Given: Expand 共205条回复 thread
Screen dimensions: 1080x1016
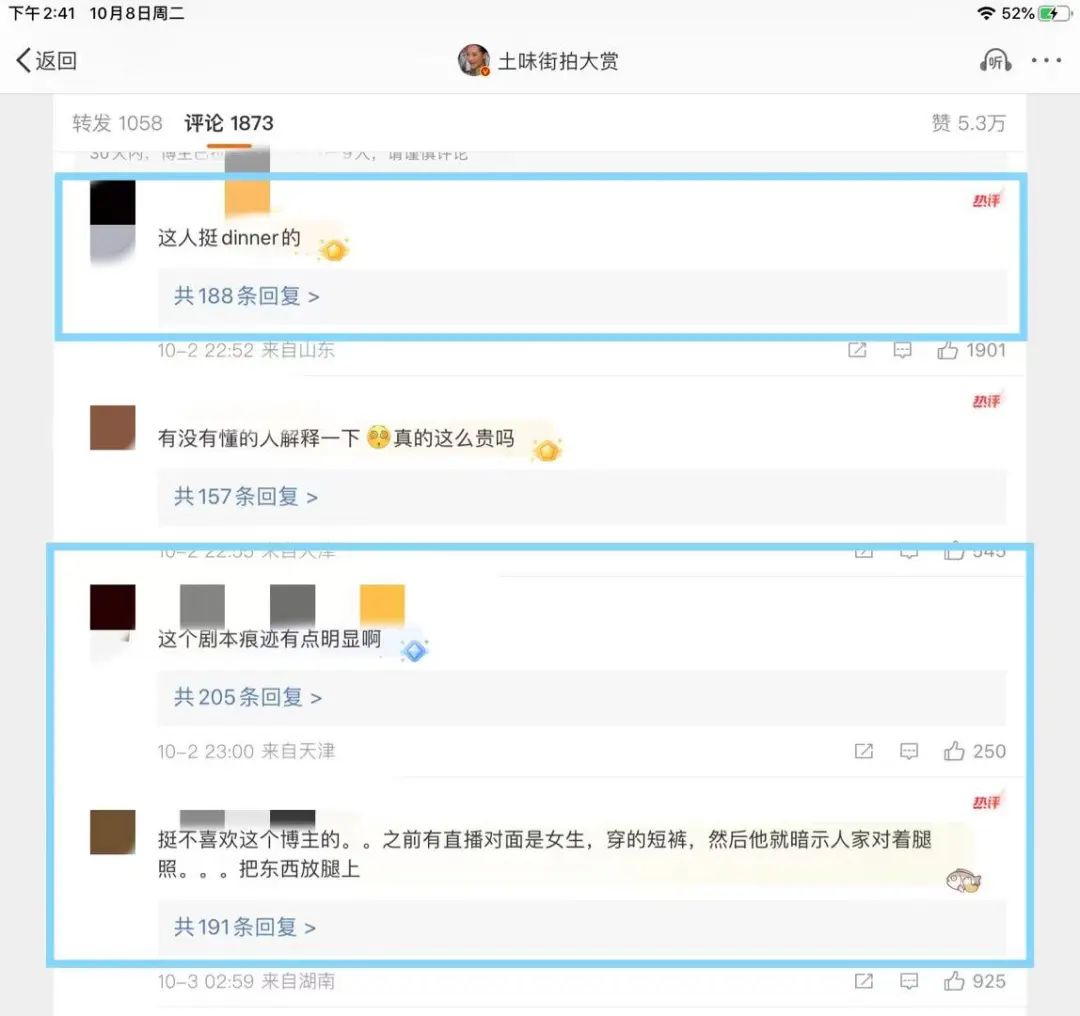Looking at the screenshot, I should pos(247,697).
